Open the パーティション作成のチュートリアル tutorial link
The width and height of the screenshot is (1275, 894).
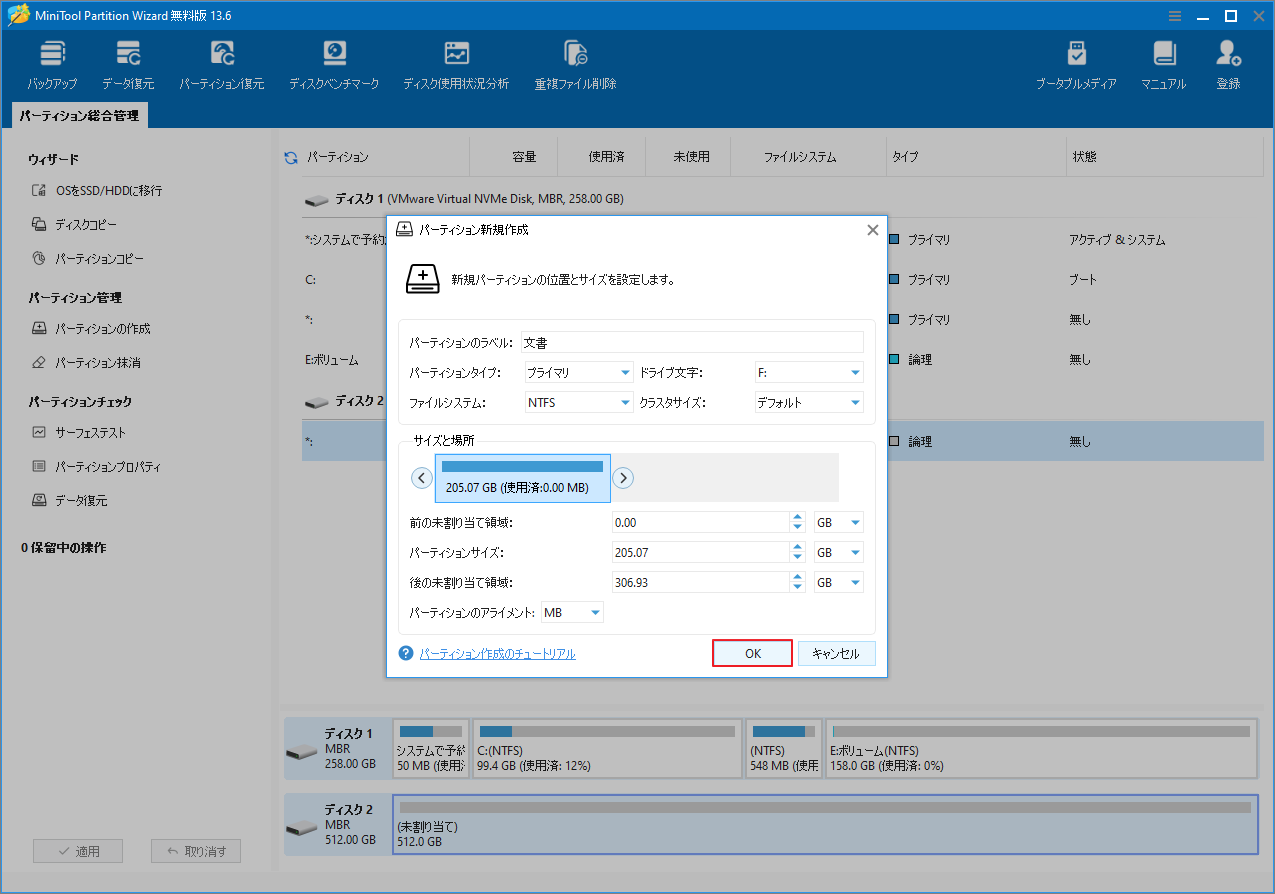(497, 653)
